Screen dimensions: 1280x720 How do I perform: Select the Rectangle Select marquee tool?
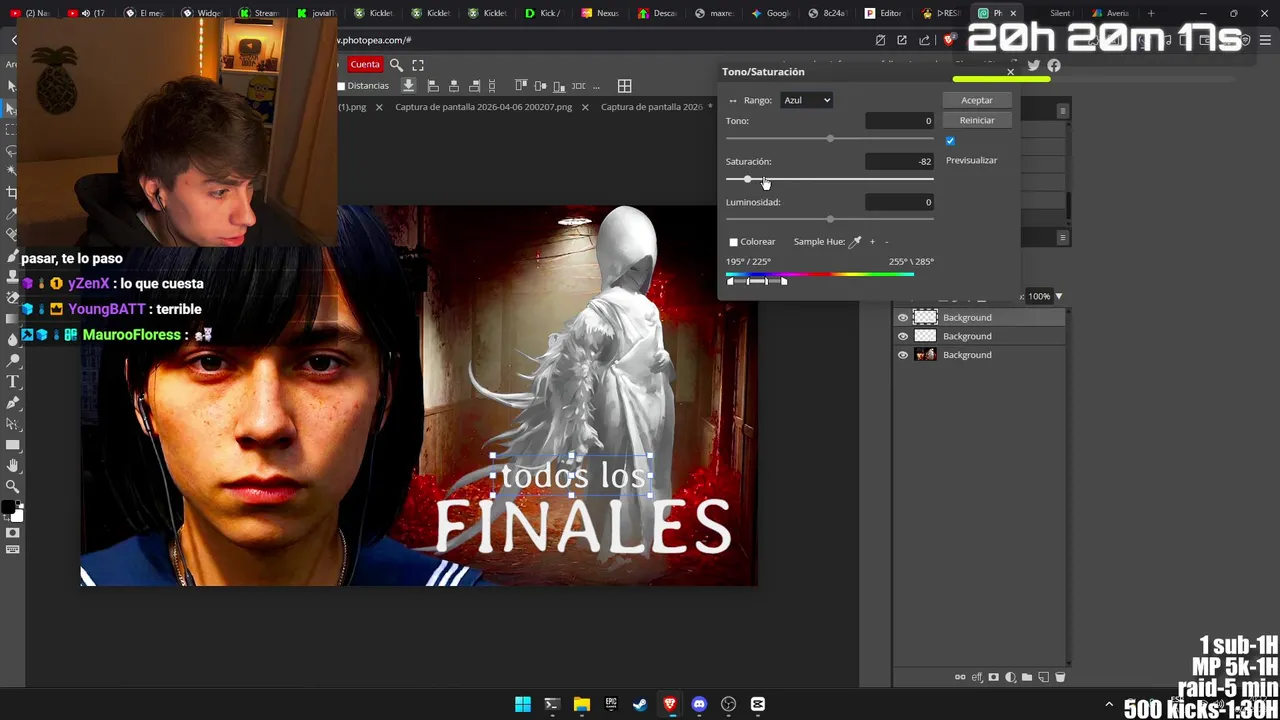pyautogui.click(x=12, y=130)
